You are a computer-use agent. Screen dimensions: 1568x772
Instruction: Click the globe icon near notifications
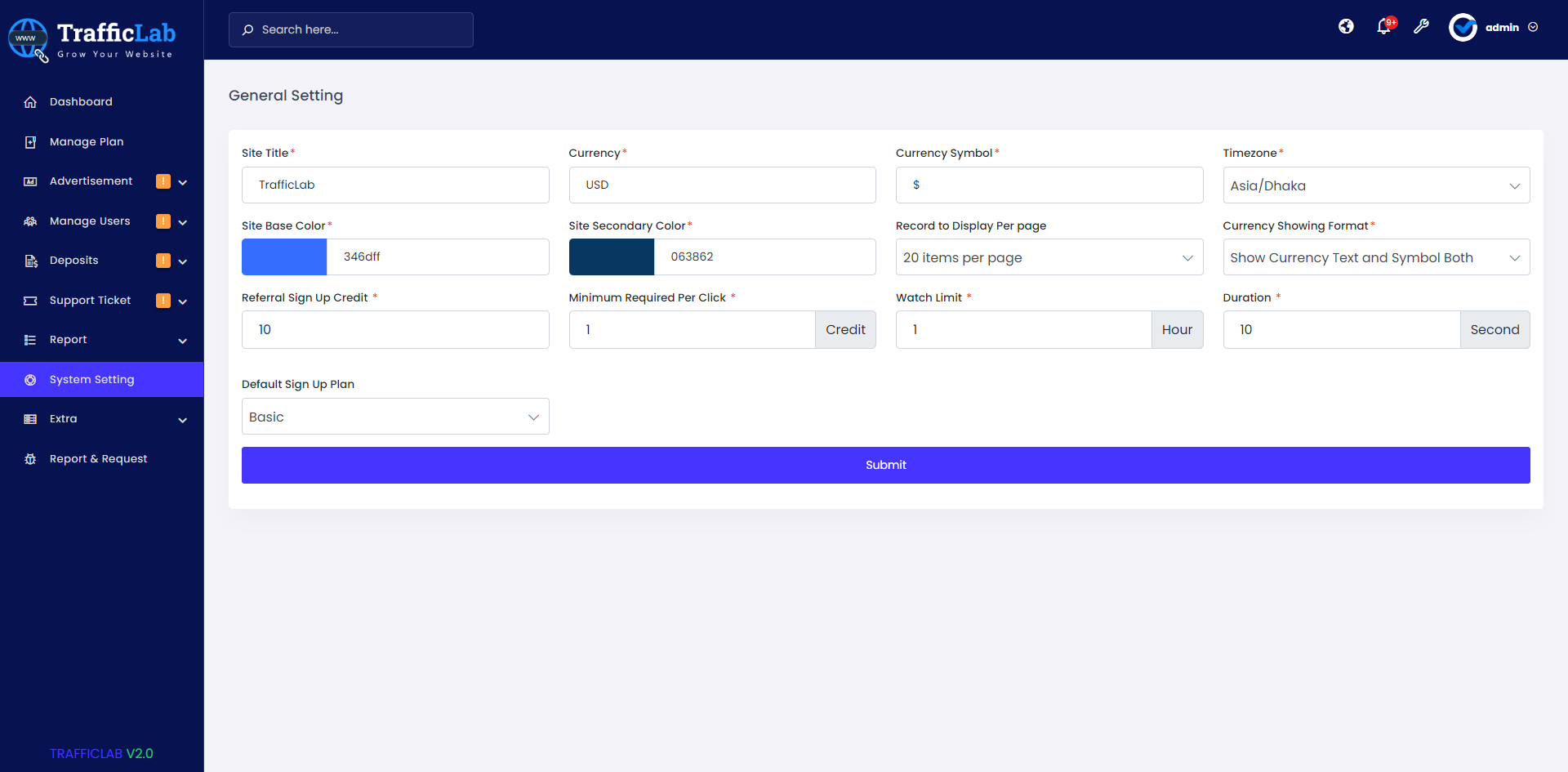1346,26
